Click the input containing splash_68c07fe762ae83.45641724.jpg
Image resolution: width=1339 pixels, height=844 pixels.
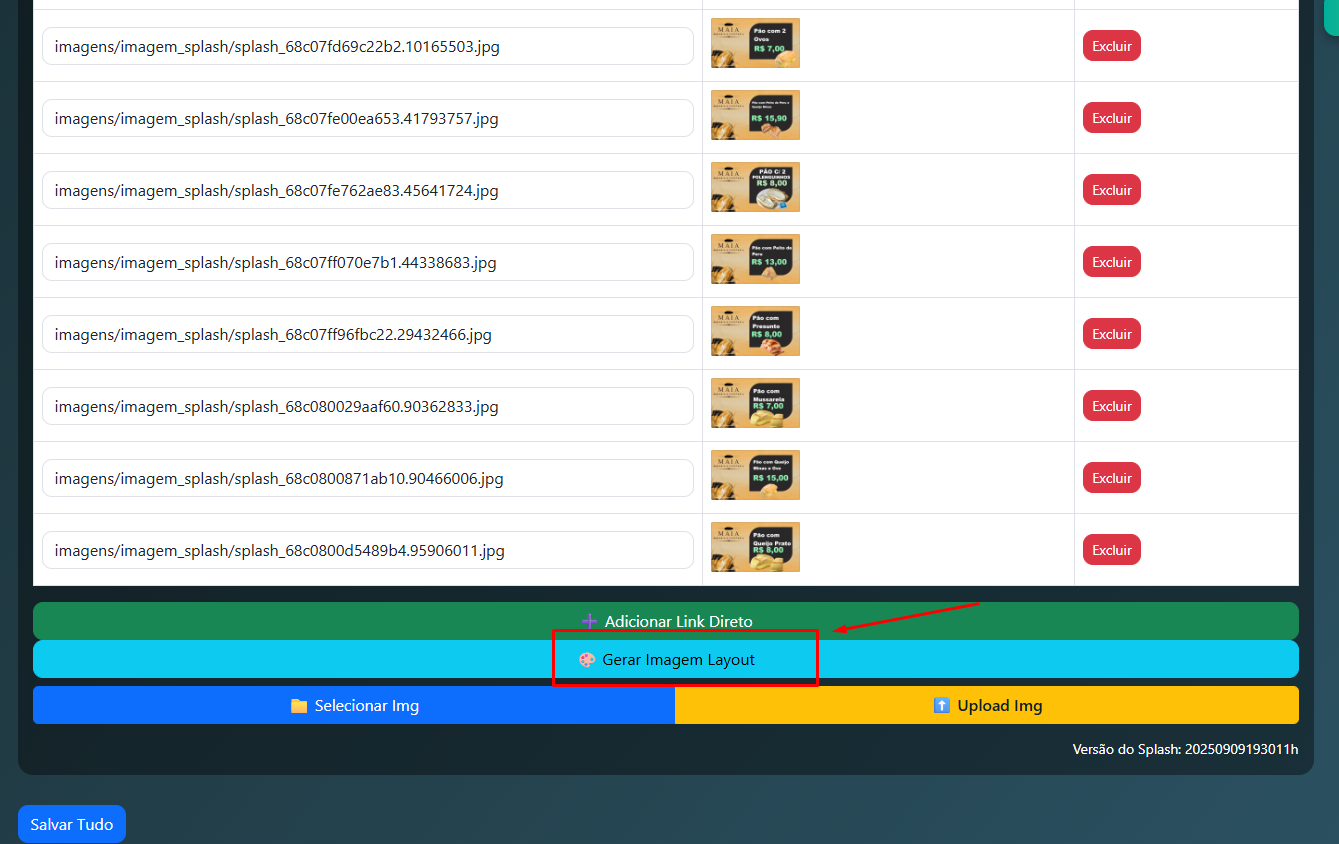click(367, 190)
